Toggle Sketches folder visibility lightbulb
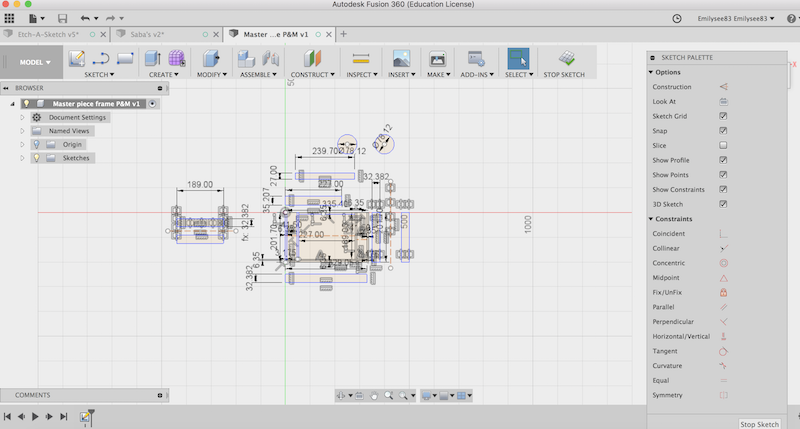 (x=37, y=158)
